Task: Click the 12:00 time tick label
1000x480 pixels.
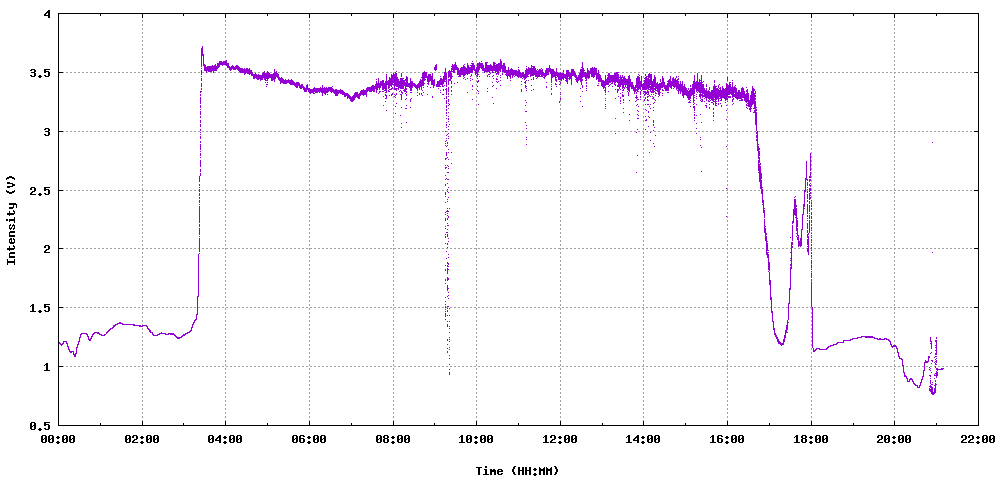Action: (560, 439)
